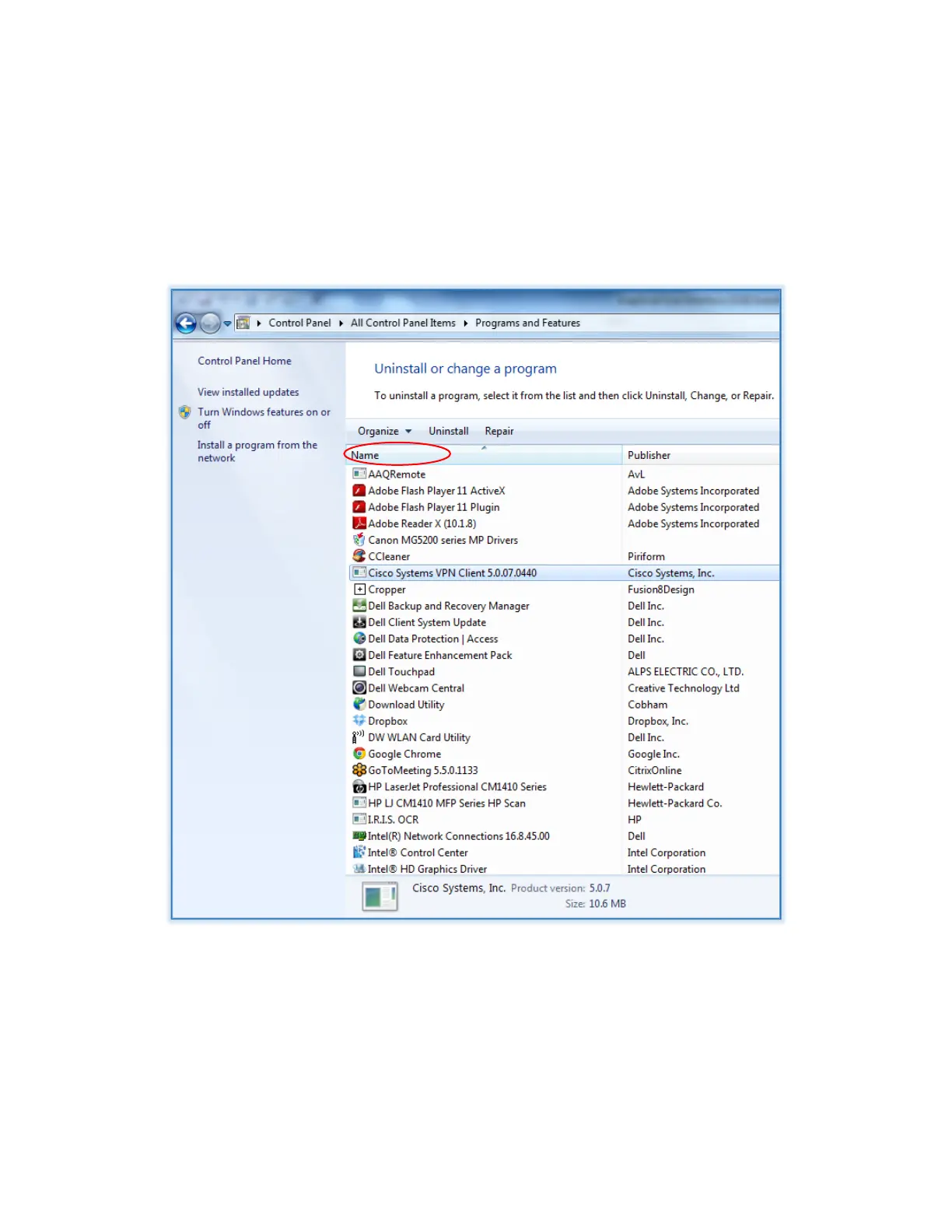Select the Adobe Flash Player 11 ActiveX icon
Screen dimensions: 952x1232
359,490
